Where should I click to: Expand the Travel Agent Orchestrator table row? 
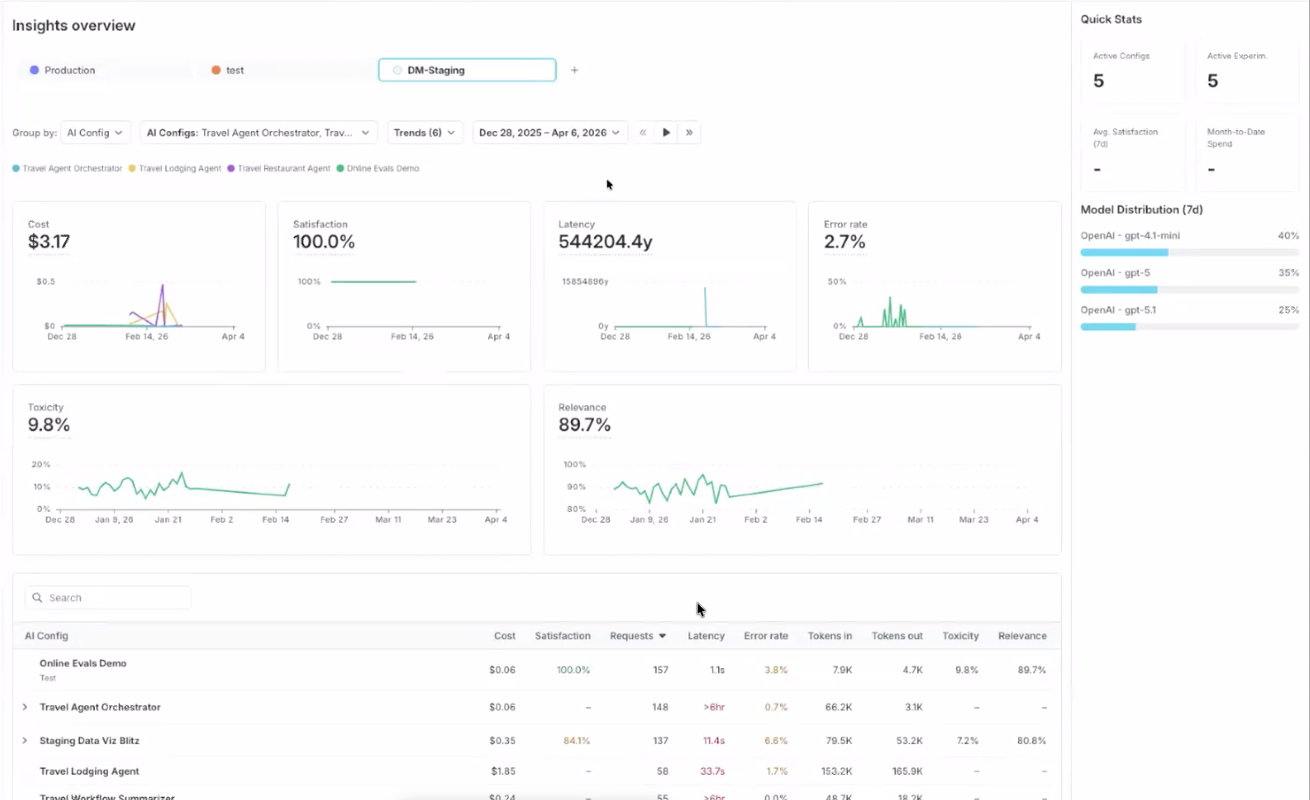[x=24, y=707]
